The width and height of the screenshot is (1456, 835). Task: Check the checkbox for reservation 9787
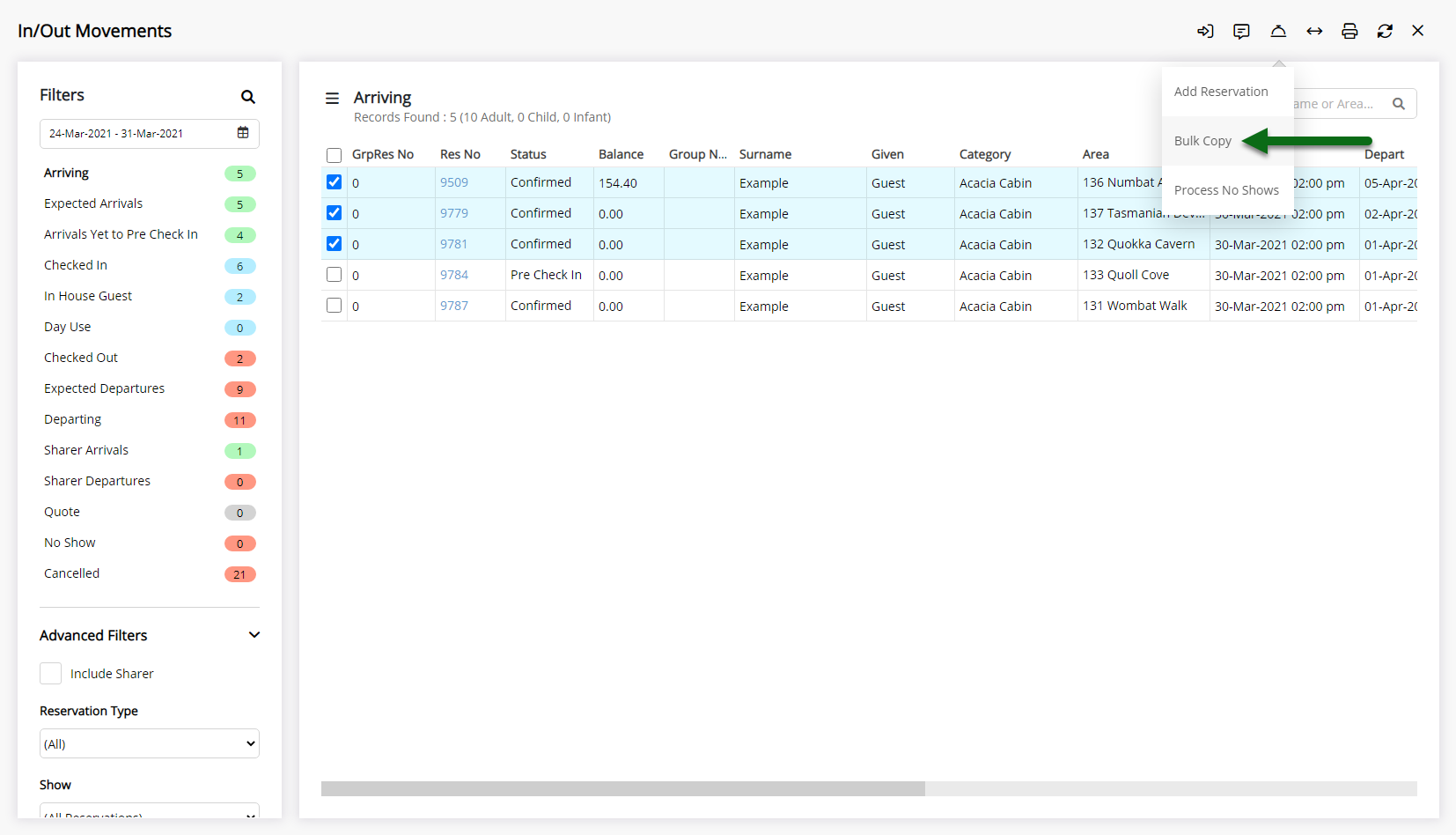pos(334,306)
